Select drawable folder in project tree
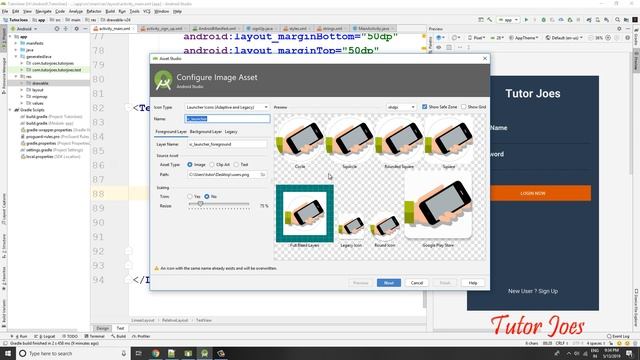 point(40,83)
